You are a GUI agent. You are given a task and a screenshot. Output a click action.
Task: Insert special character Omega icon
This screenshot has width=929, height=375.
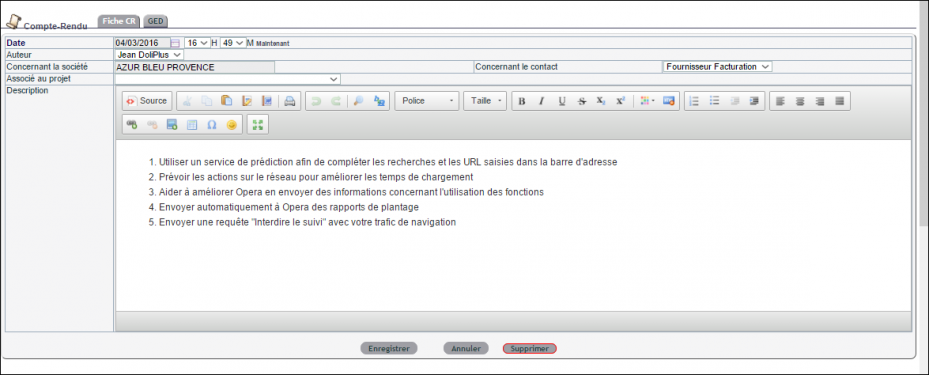(212, 125)
